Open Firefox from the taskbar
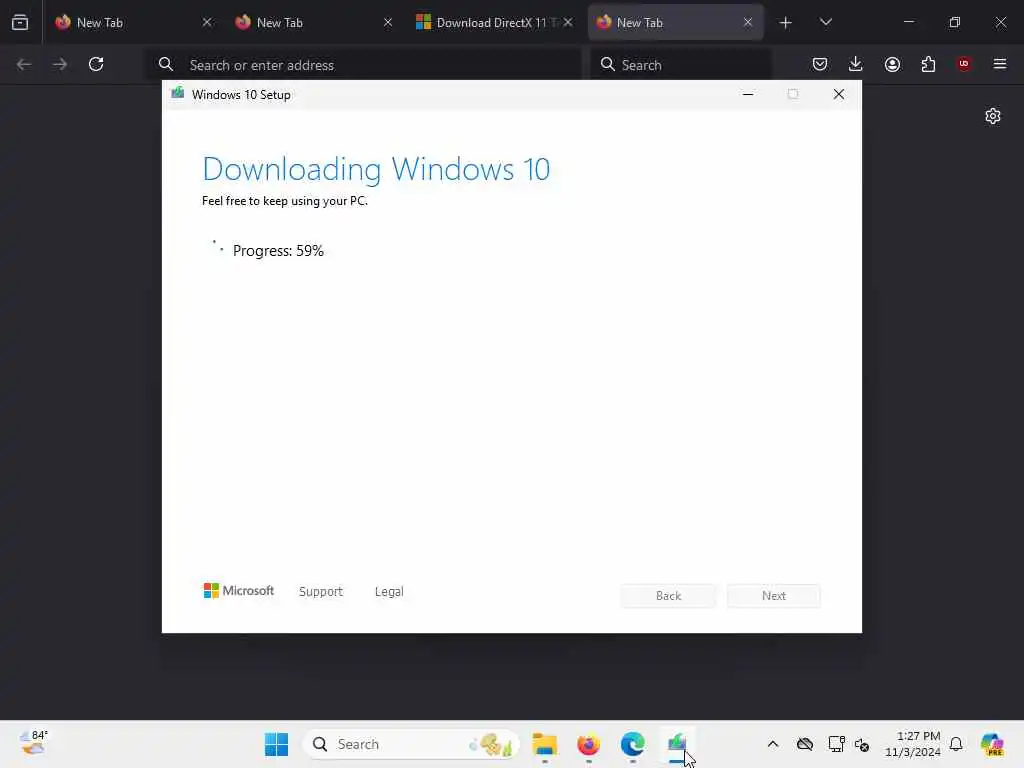1024x768 pixels. pyautogui.click(x=588, y=744)
